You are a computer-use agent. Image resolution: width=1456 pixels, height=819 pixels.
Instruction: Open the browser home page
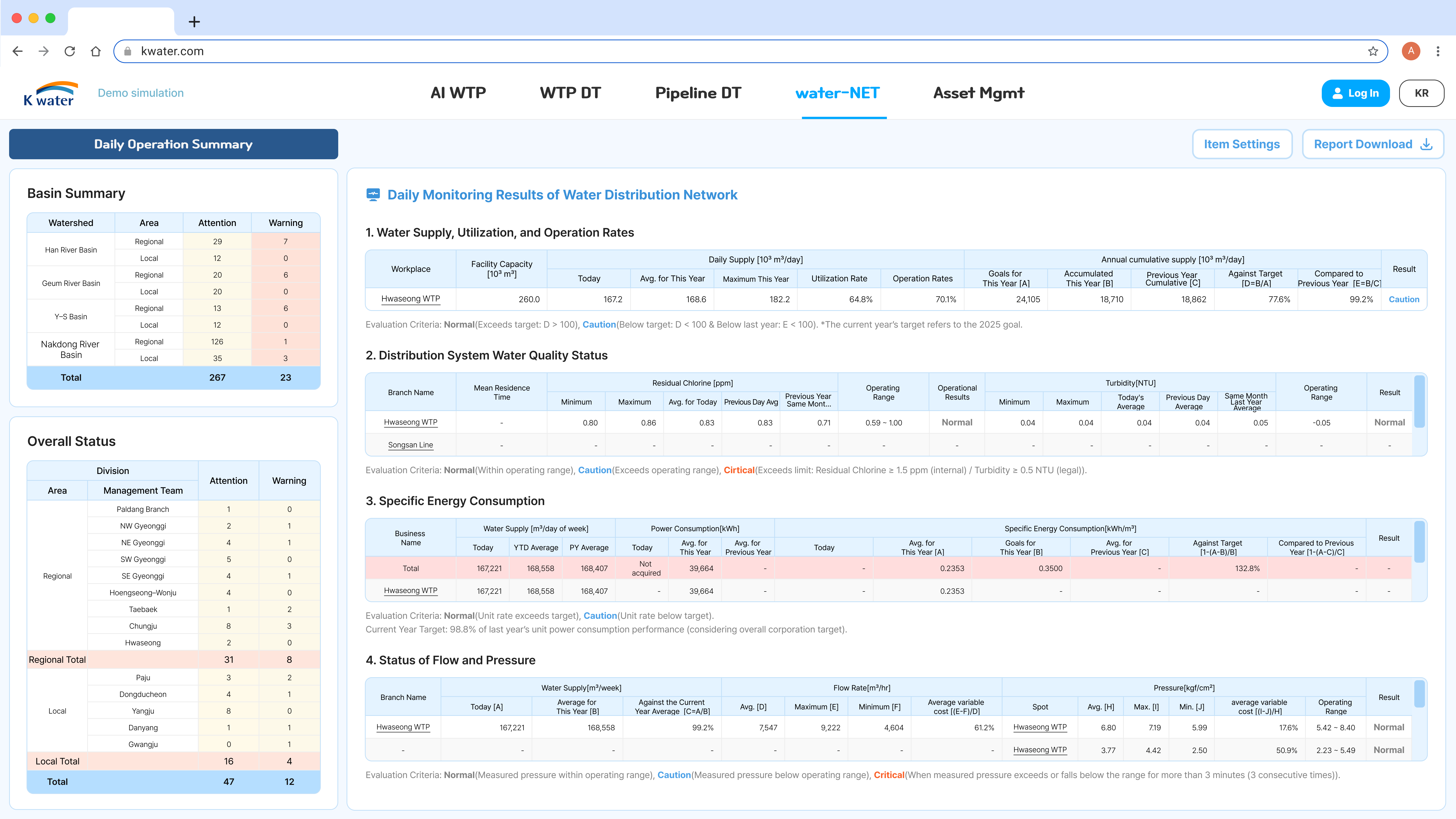tap(96, 51)
